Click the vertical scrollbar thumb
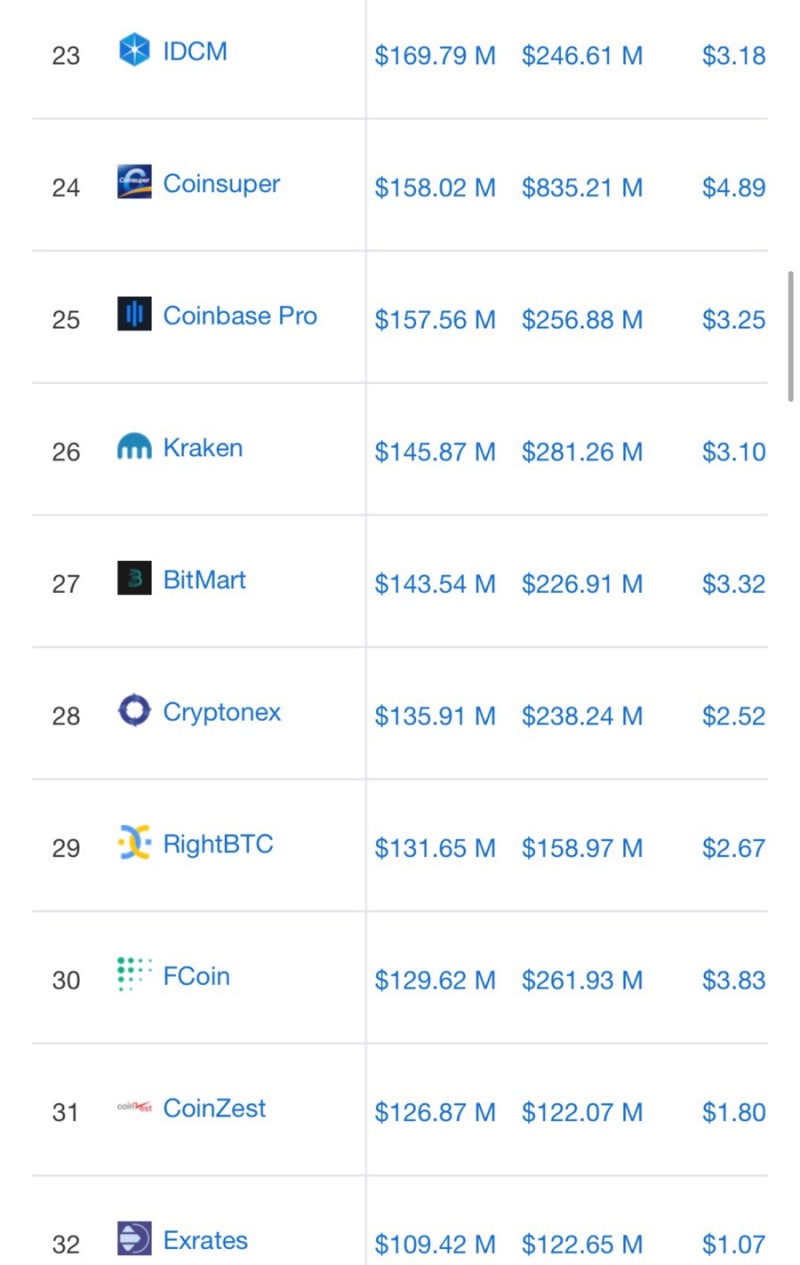The height and width of the screenshot is (1265, 800). tap(791, 335)
